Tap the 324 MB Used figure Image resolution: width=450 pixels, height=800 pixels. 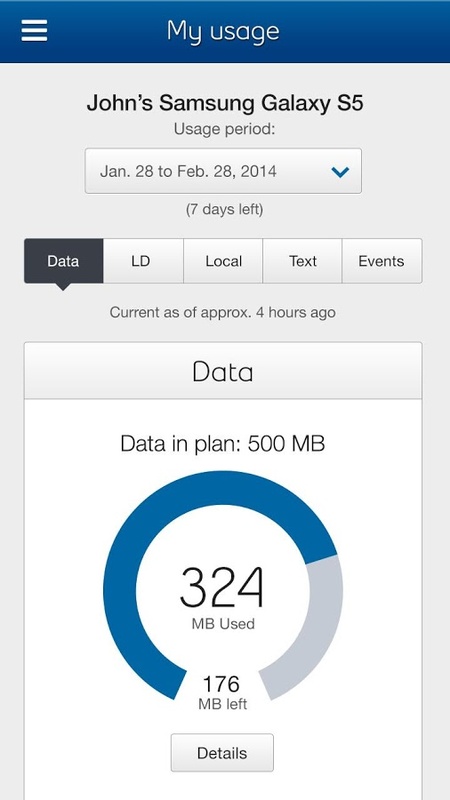click(x=223, y=597)
